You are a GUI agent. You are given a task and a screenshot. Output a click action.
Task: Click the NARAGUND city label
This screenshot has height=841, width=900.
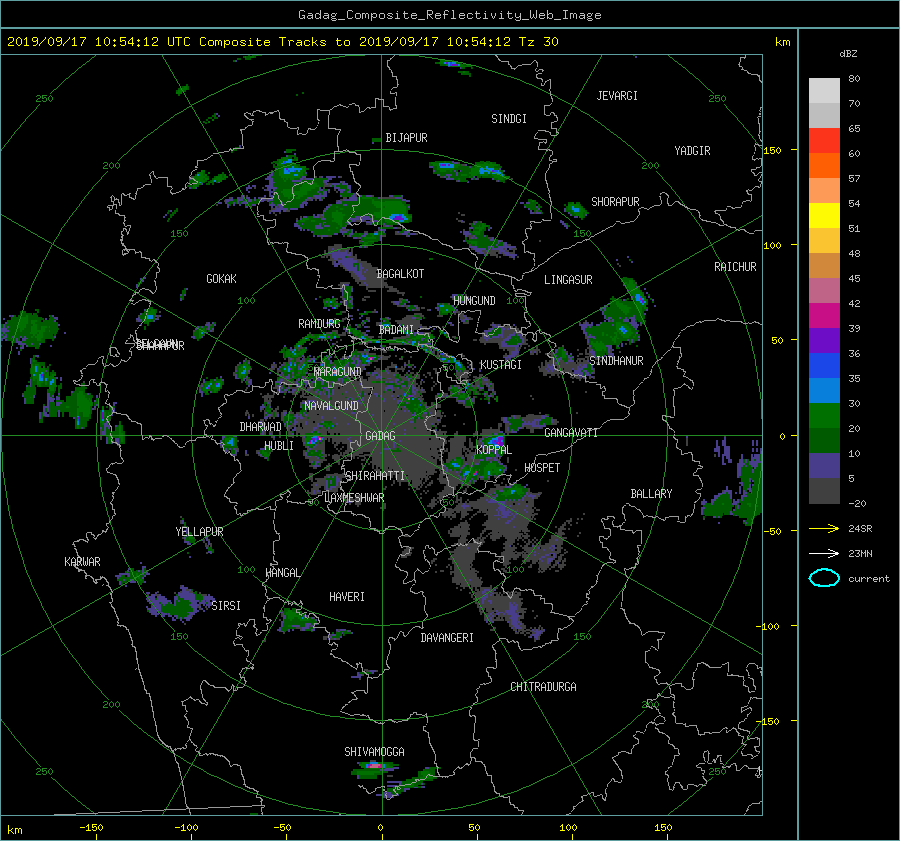tap(338, 372)
